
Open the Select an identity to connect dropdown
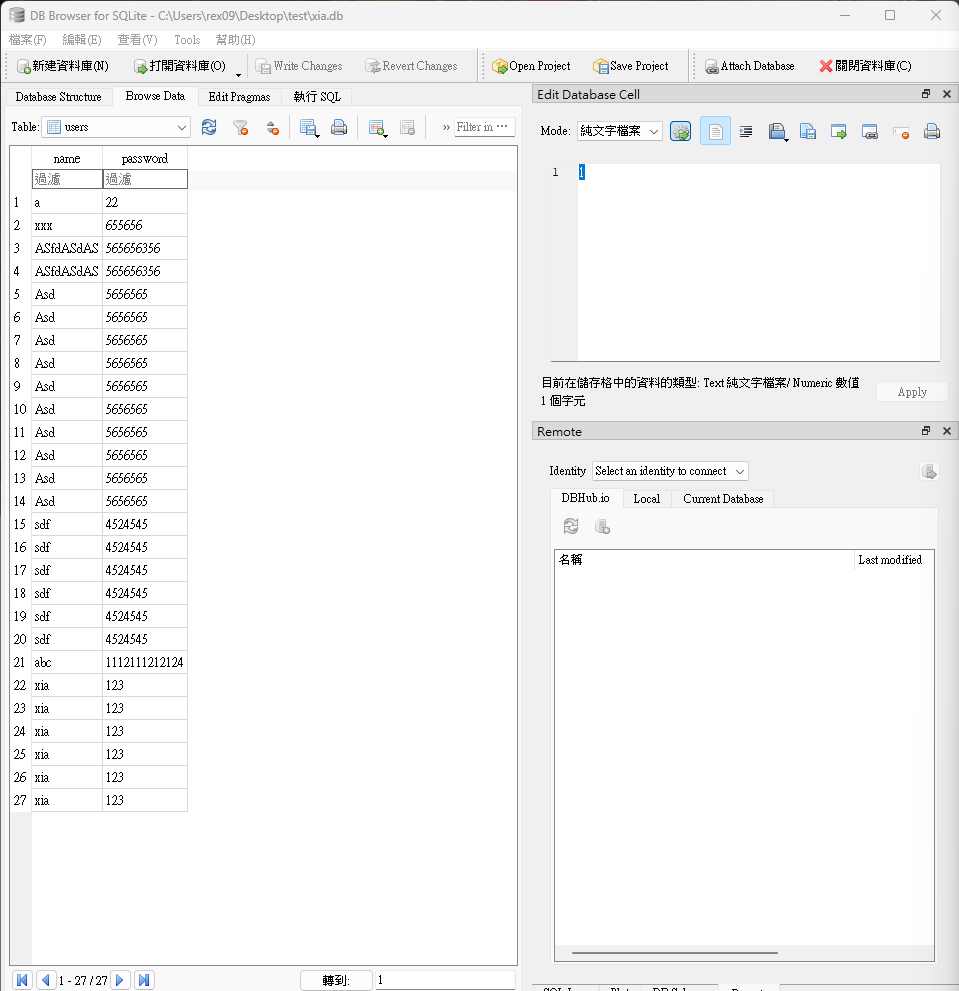click(669, 471)
